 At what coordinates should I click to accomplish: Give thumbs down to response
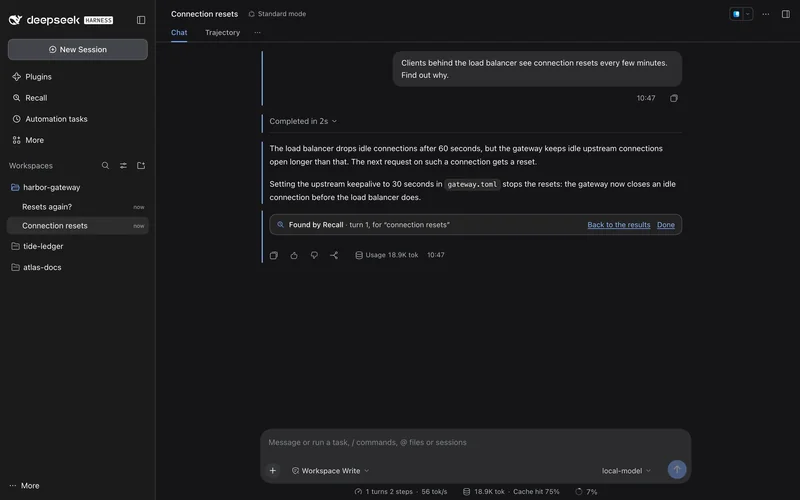(314, 255)
